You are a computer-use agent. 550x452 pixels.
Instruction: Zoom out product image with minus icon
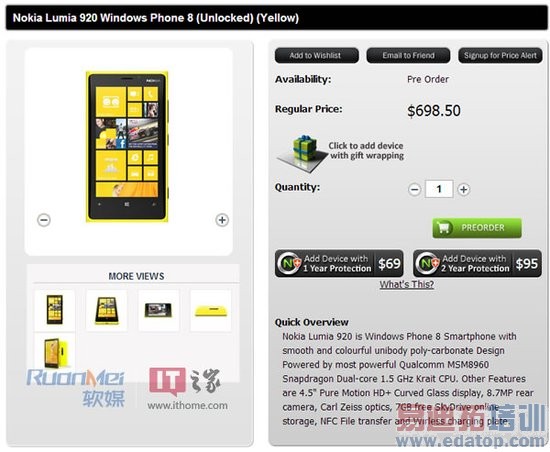44,220
